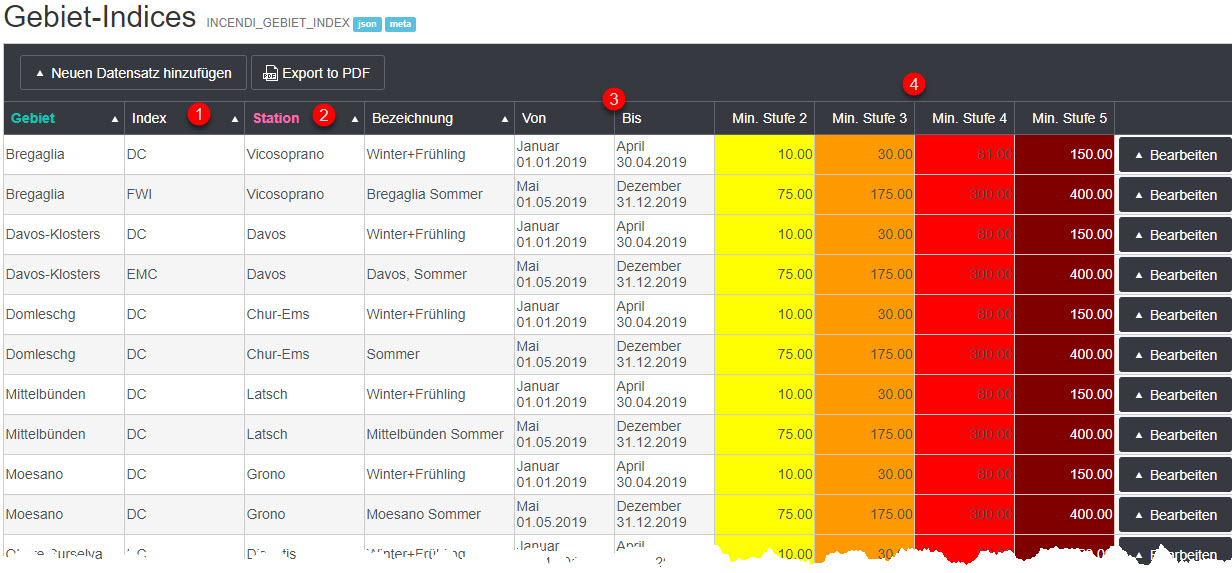Screen dimensions: 1232x573
Task: Click Bearbeiten for Domleschg Sommer row
Action: (1175, 355)
